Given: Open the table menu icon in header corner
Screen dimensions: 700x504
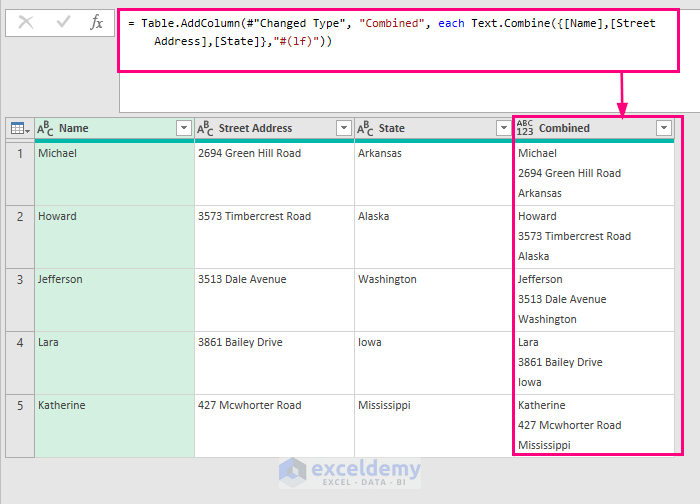Looking at the screenshot, I should (20, 129).
